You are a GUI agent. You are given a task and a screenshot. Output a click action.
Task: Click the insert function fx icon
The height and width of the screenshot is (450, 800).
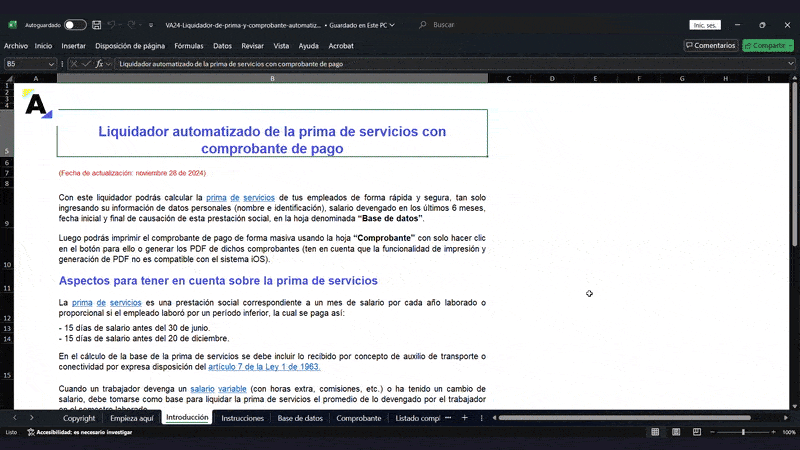click(x=99, y=63)
